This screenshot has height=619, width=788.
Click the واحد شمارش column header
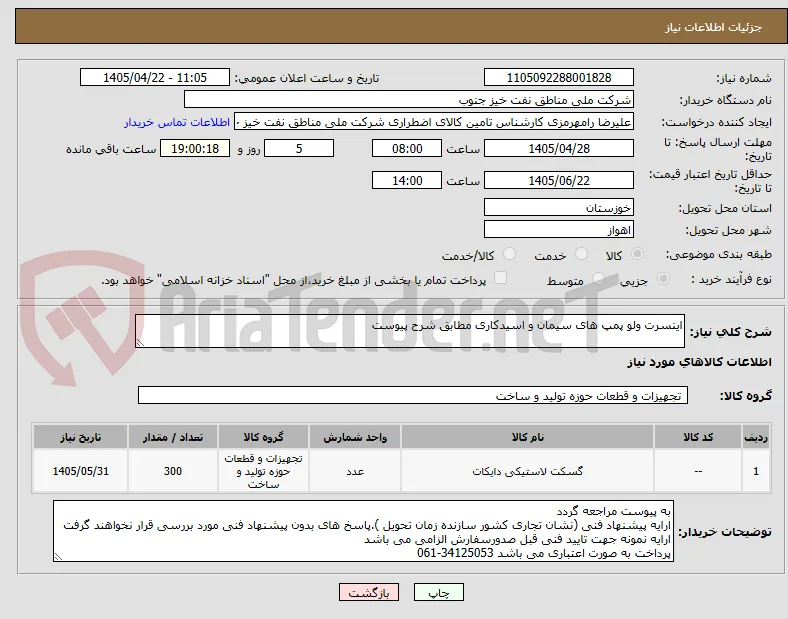(355, 437)
